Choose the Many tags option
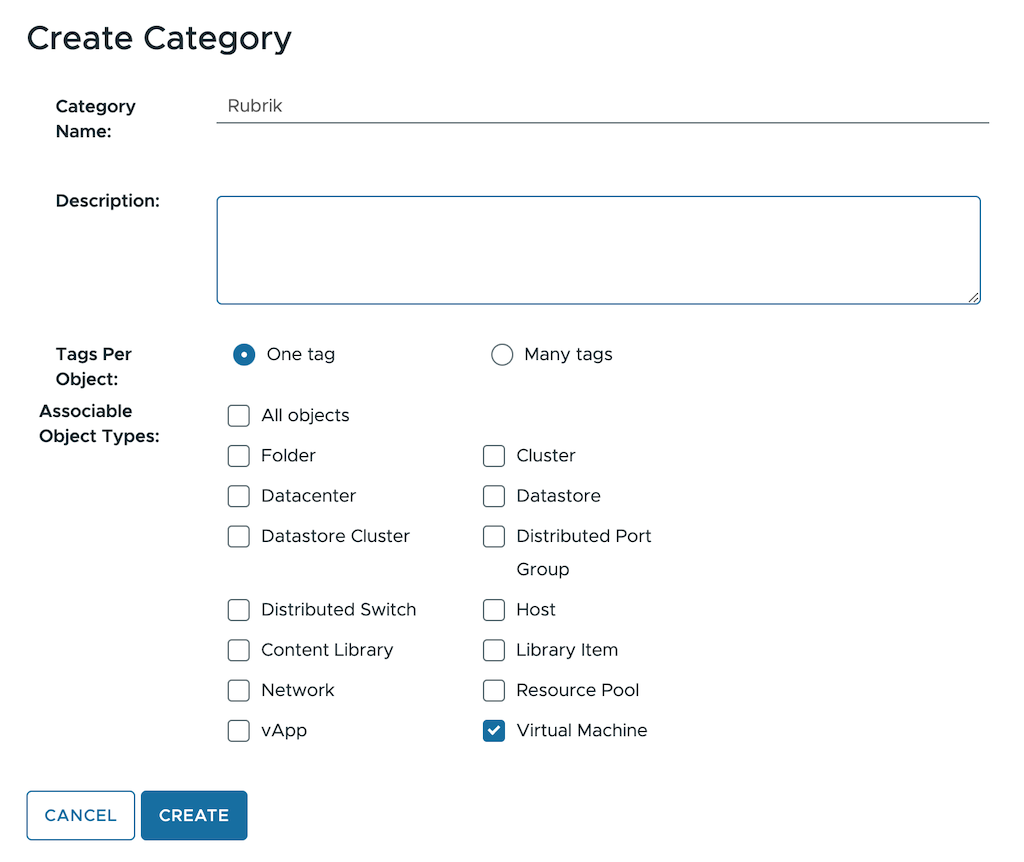 point(502,355)
